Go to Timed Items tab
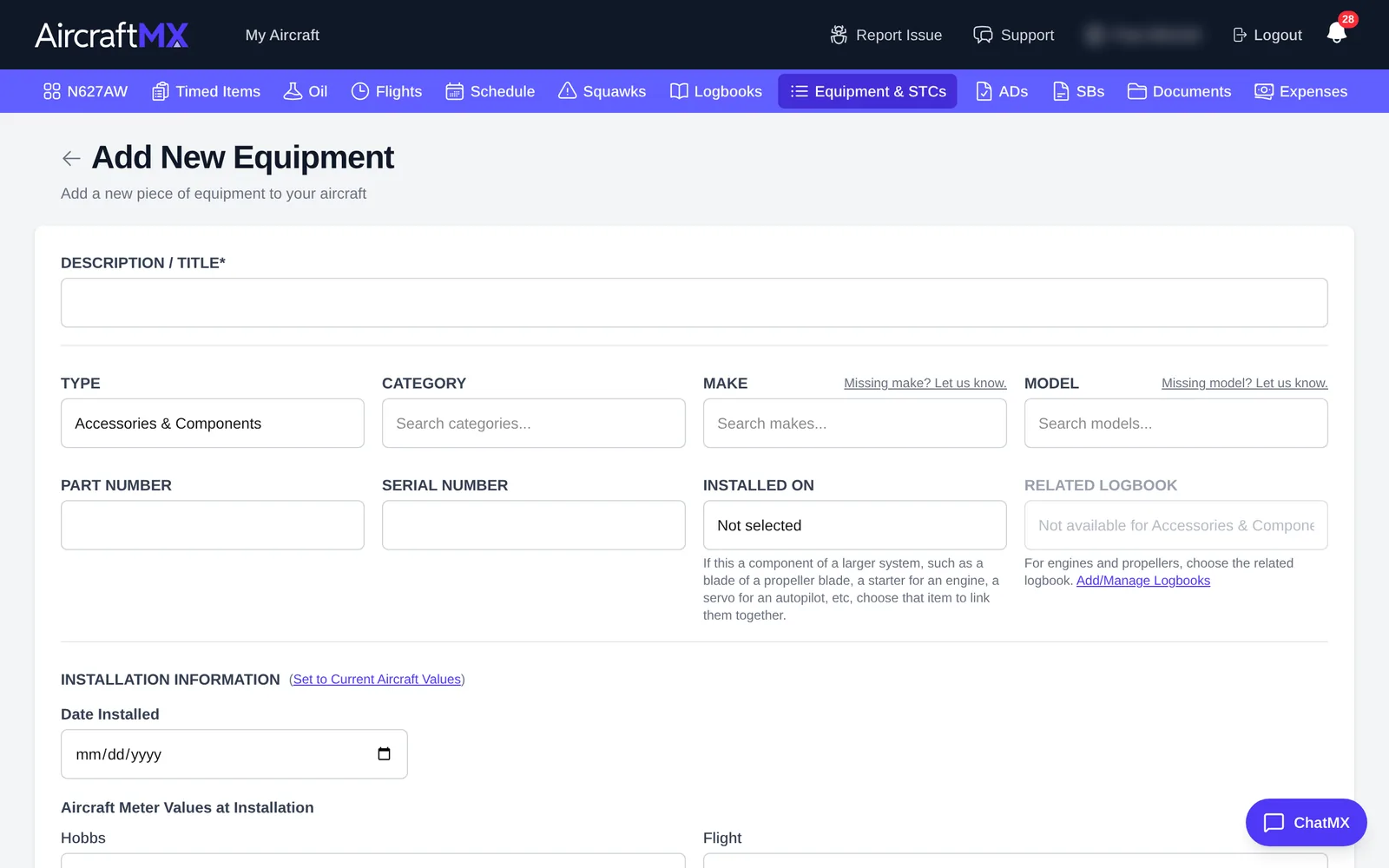This screenshot has height=868, width=1389. click(x=207, y=91)
